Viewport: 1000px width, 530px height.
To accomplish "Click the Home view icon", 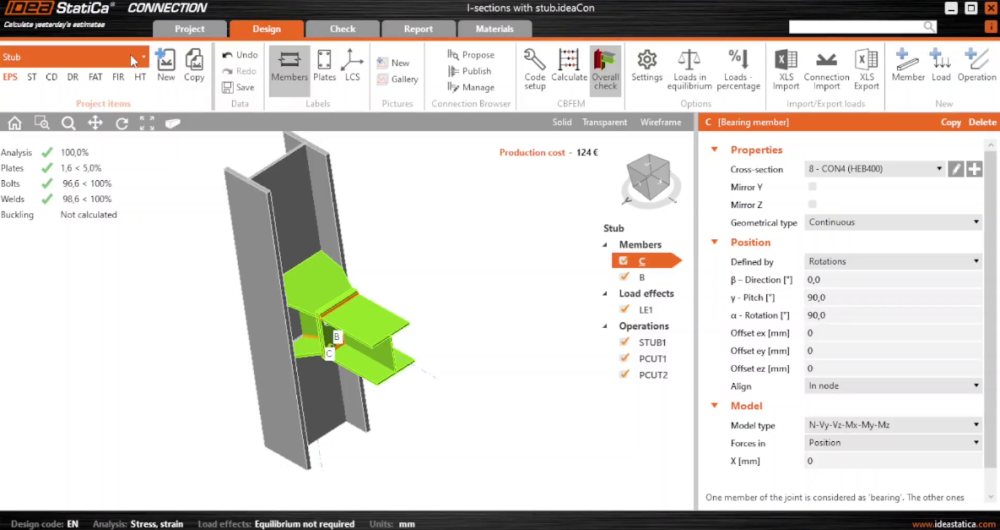I will click(x=15, y=123).
